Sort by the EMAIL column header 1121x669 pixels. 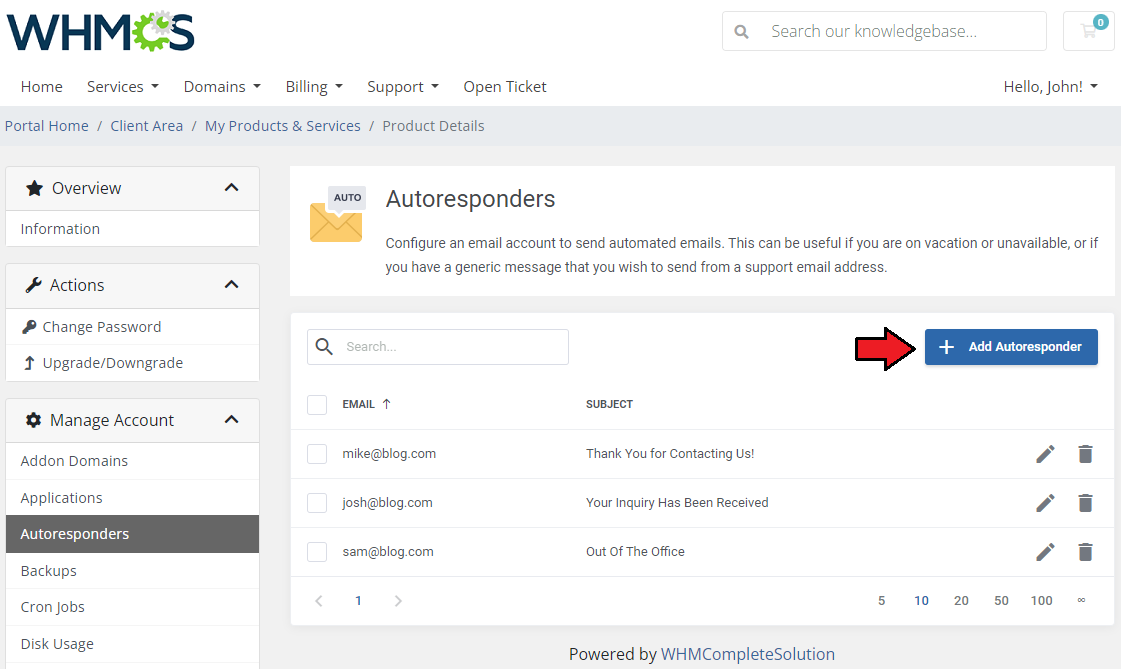pos(358,404)
